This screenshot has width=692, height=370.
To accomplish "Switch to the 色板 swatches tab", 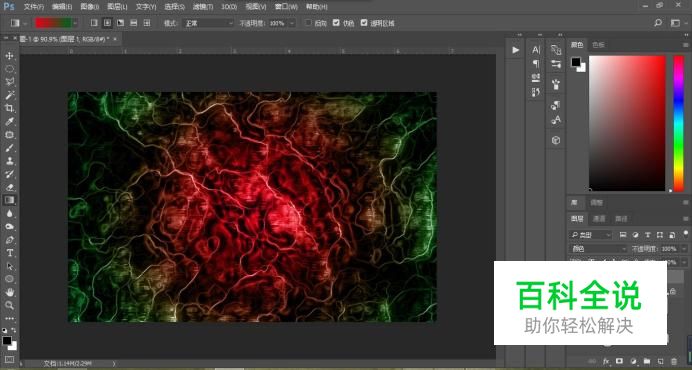I will pyautogui.click(x=598, y=45).
